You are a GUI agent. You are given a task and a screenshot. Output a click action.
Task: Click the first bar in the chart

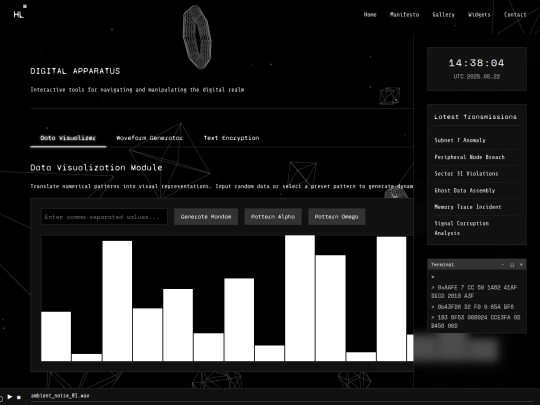click(x=56, y=336)
